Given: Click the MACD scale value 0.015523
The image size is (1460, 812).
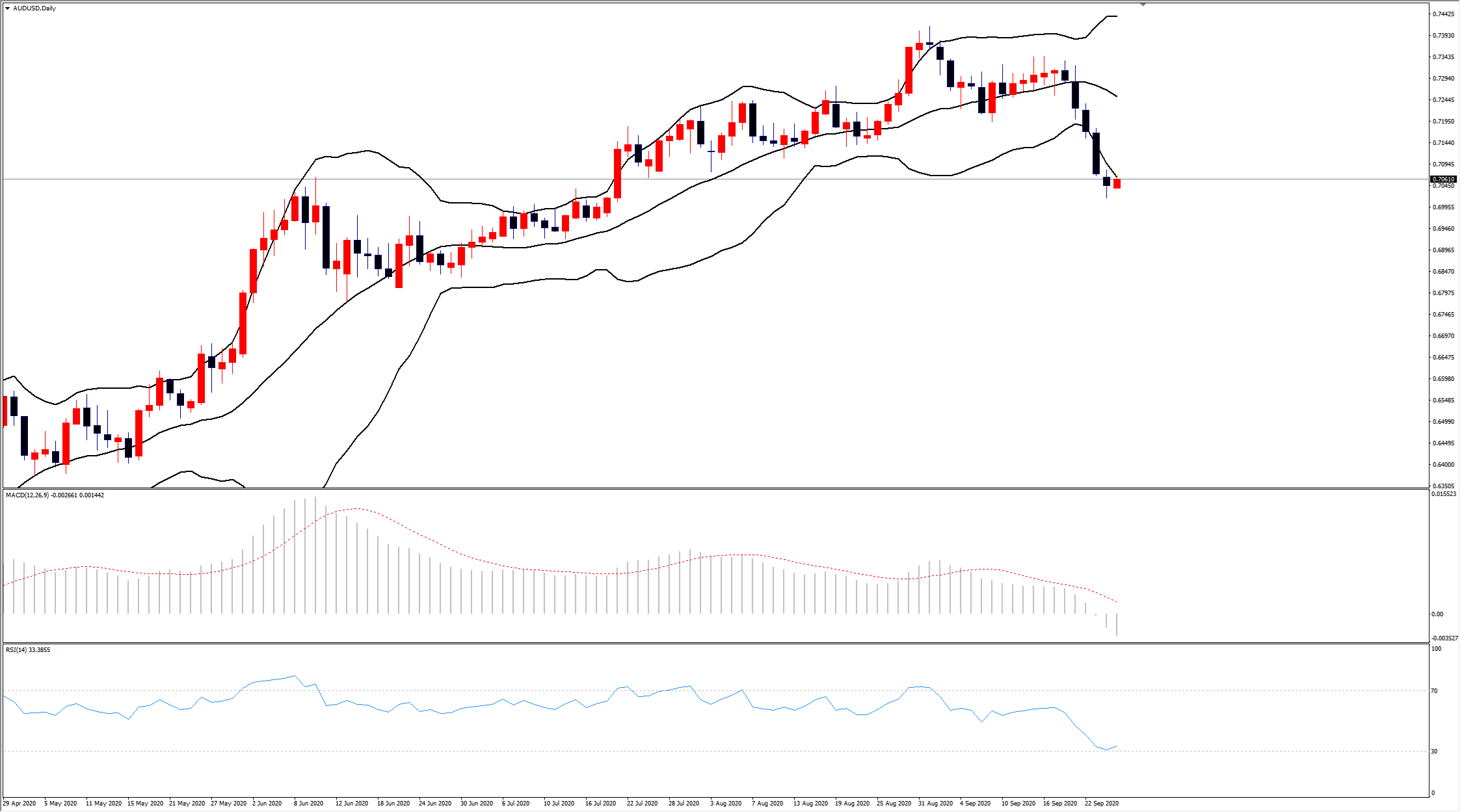Looking at the screenshot, I should coord(1444,494).
